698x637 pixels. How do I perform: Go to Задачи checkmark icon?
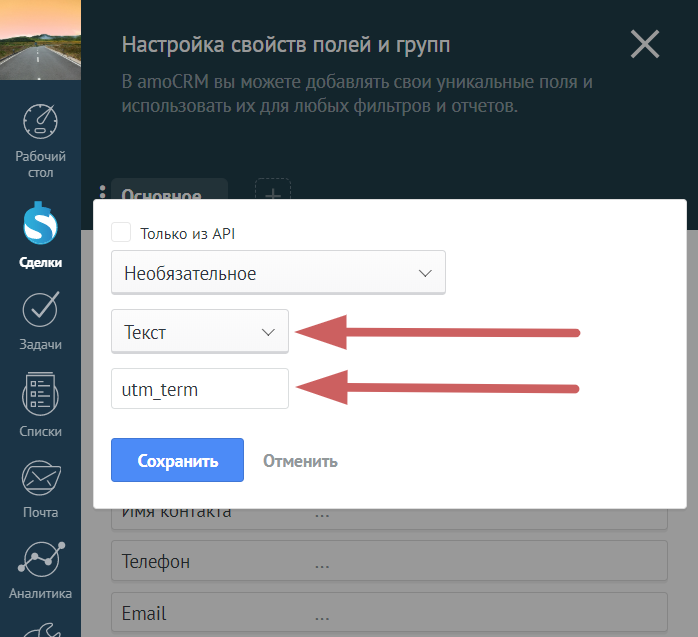40,311
